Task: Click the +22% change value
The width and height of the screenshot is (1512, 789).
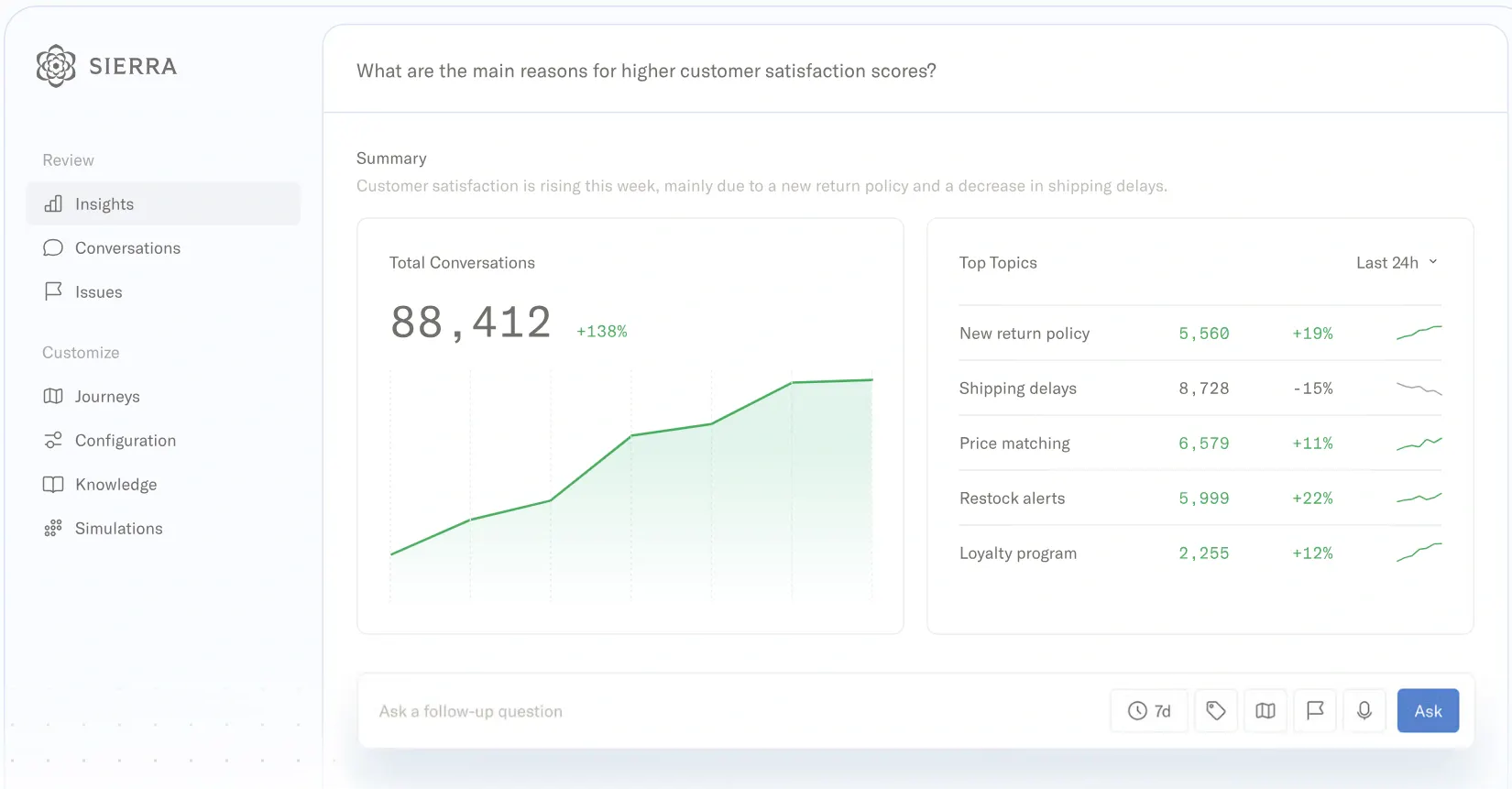Action: 1312,499
